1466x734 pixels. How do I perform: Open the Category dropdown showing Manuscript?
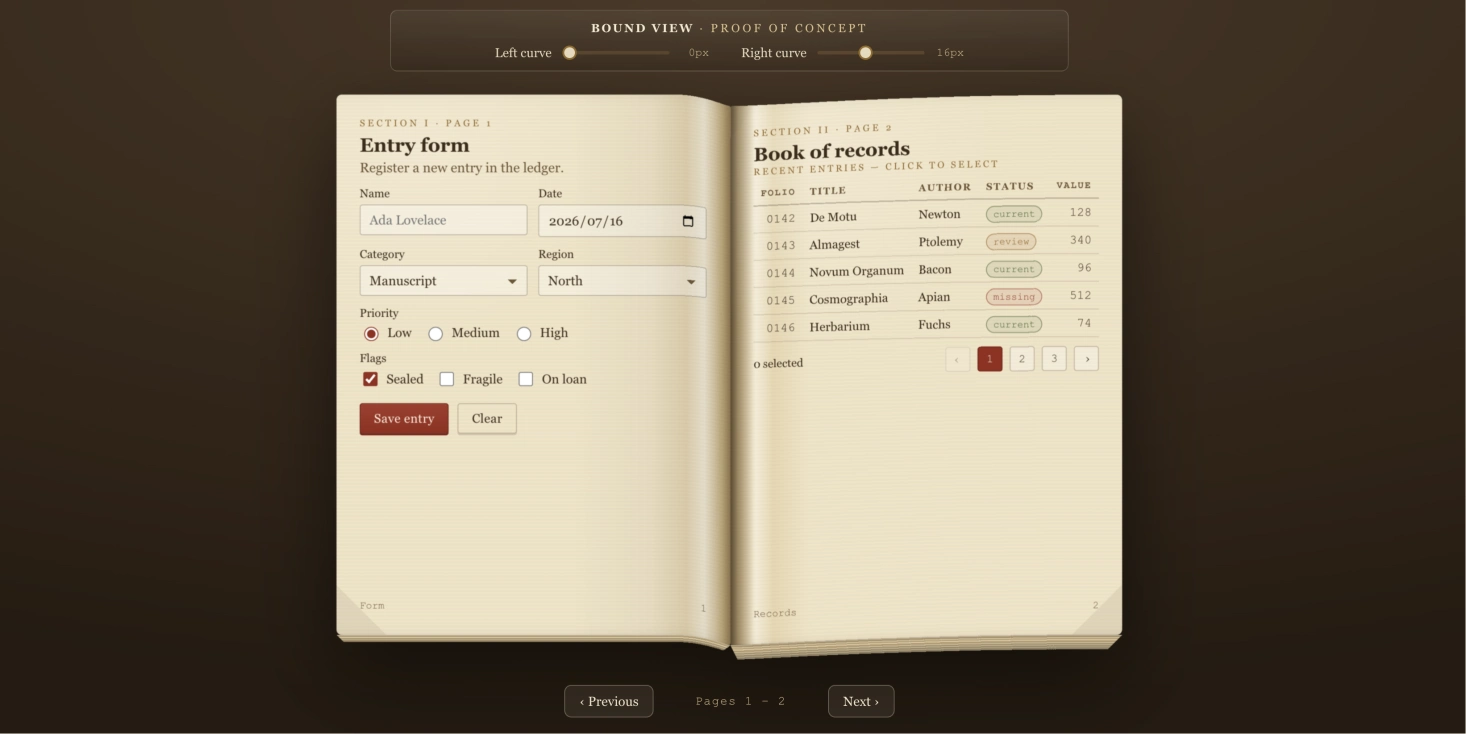(x=443, y=281)
